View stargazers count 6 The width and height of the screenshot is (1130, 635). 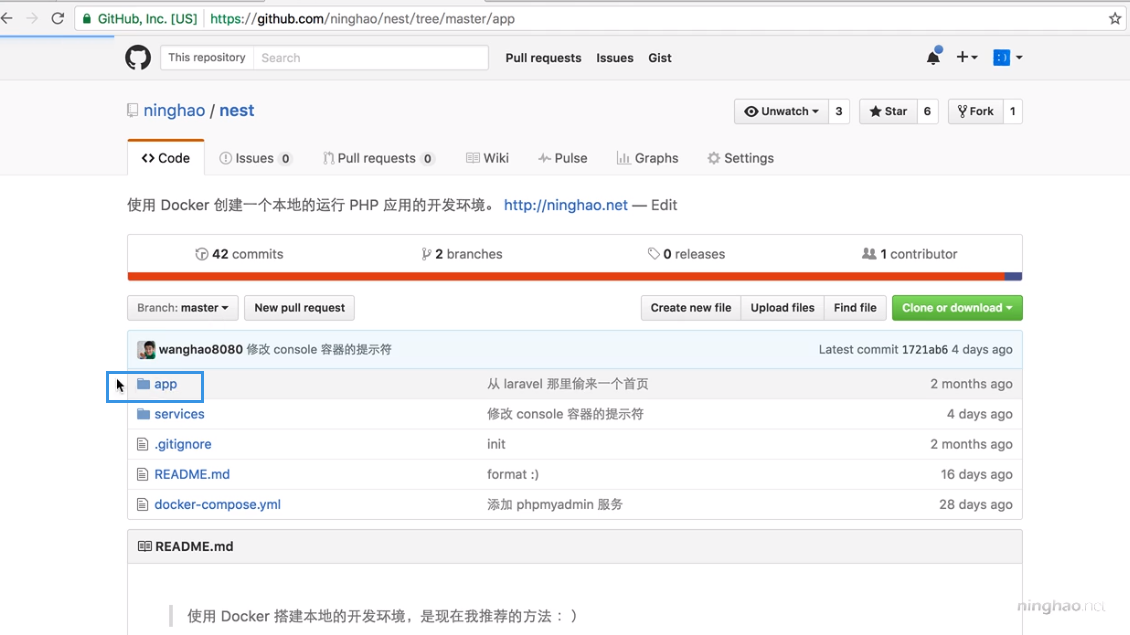pos(927,111)
